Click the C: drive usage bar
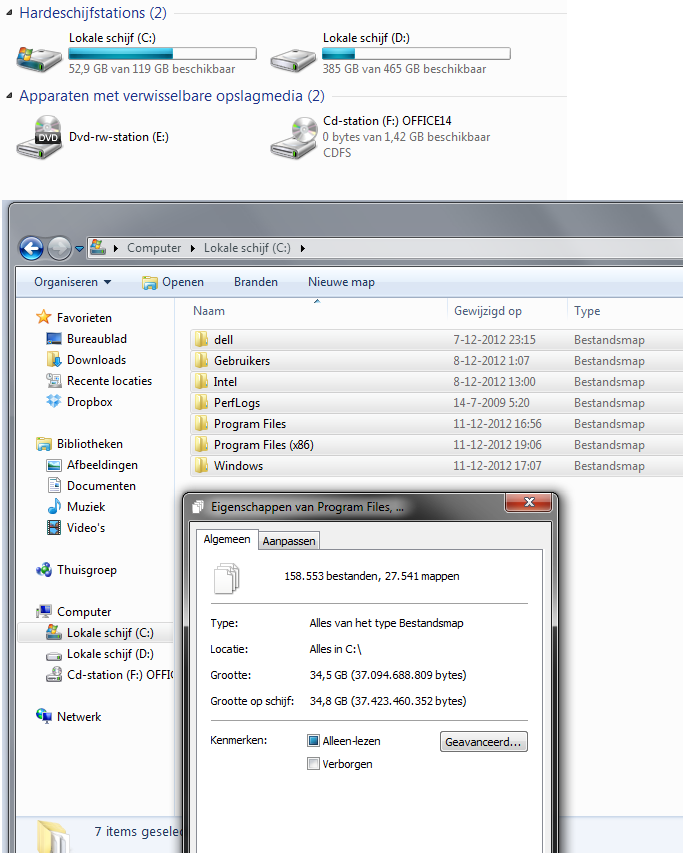The height and width of the screenshot is (853, 683). [163, 53]
